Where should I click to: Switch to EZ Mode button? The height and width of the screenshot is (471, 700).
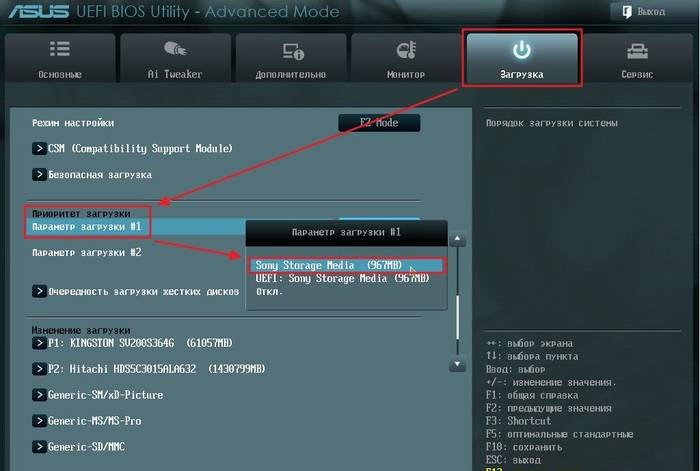379,123
